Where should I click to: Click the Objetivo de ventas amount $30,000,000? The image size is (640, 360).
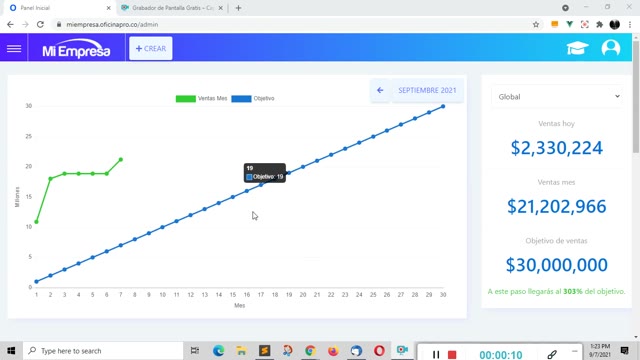[x=556, y=265]
